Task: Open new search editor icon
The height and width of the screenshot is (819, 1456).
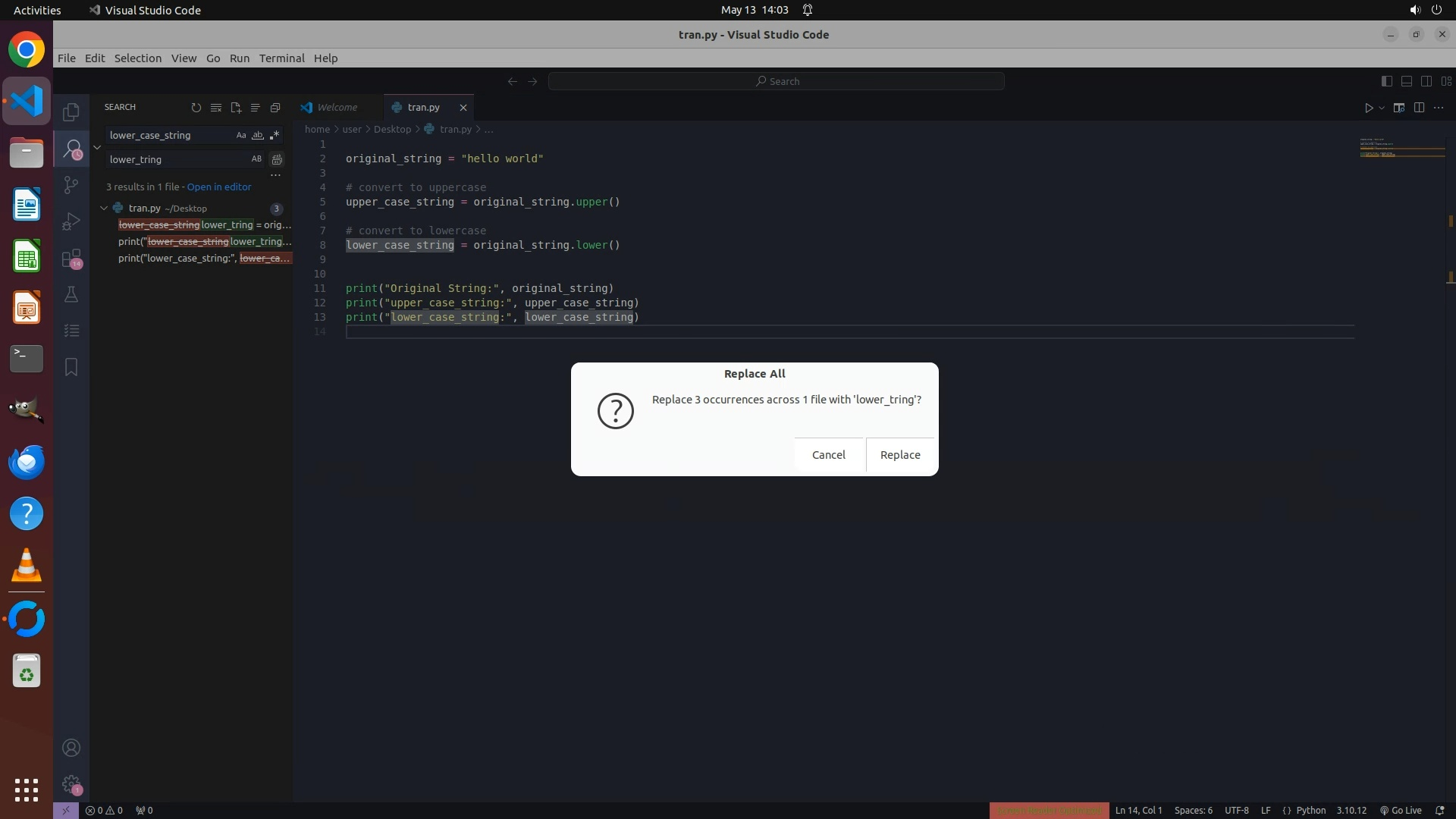Action: tap(236, 108)
